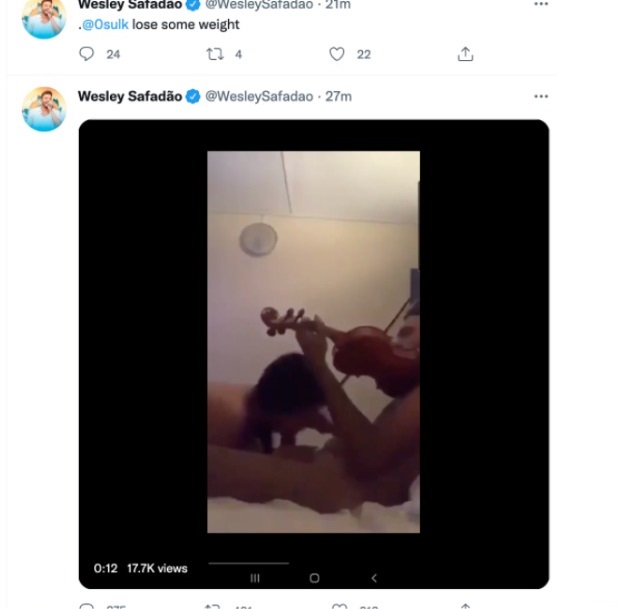Click the verified badge on the 27m tweet
The width and height of the screenshot is (619, 609).
pyautogui.click(x=193, y=96)
